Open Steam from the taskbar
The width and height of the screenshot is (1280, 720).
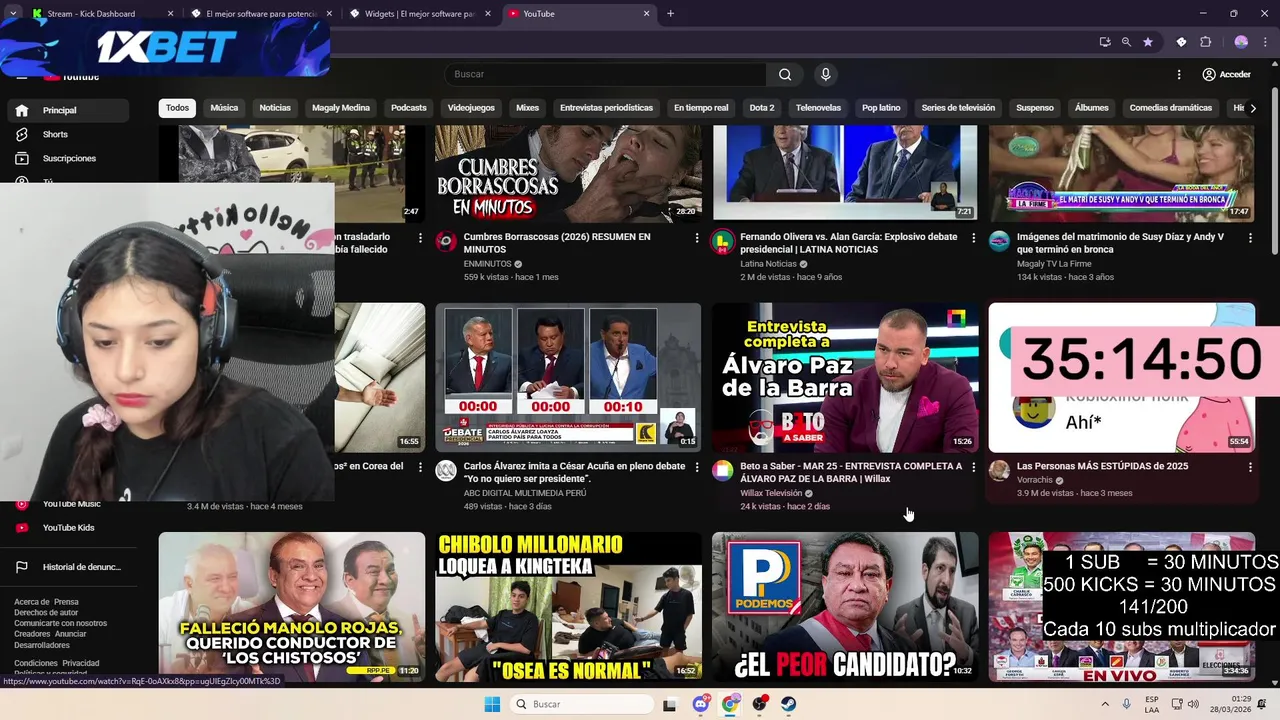(x=789, y=704)
